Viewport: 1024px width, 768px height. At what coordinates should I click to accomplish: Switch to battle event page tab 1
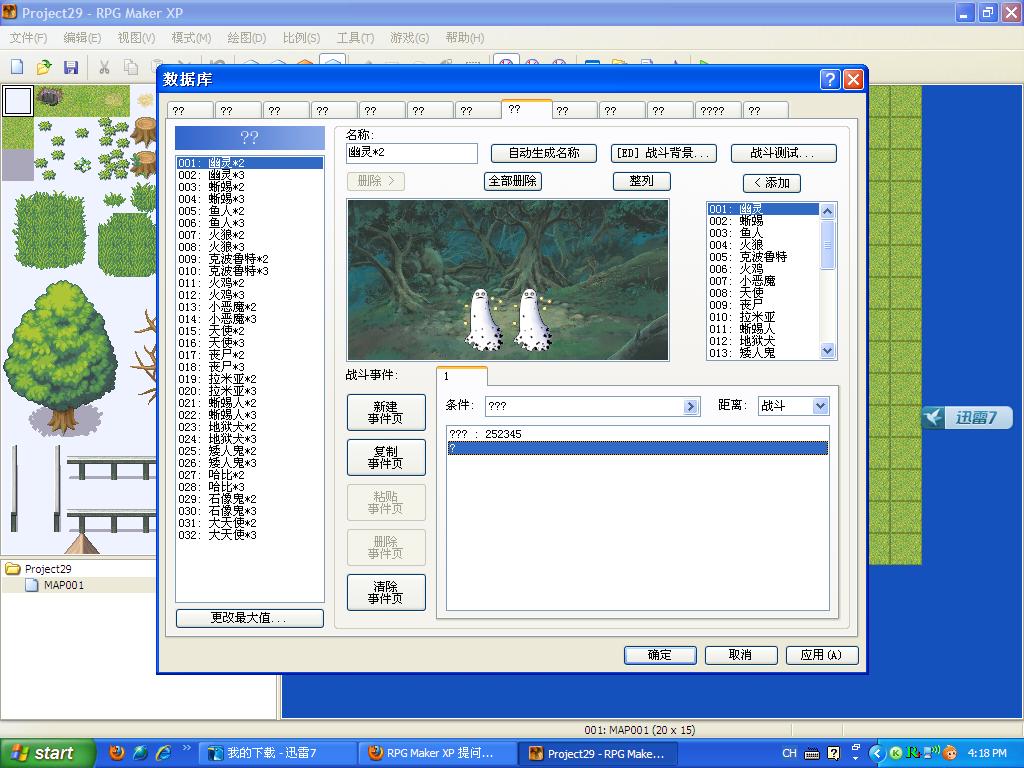(x=462, y=376)
